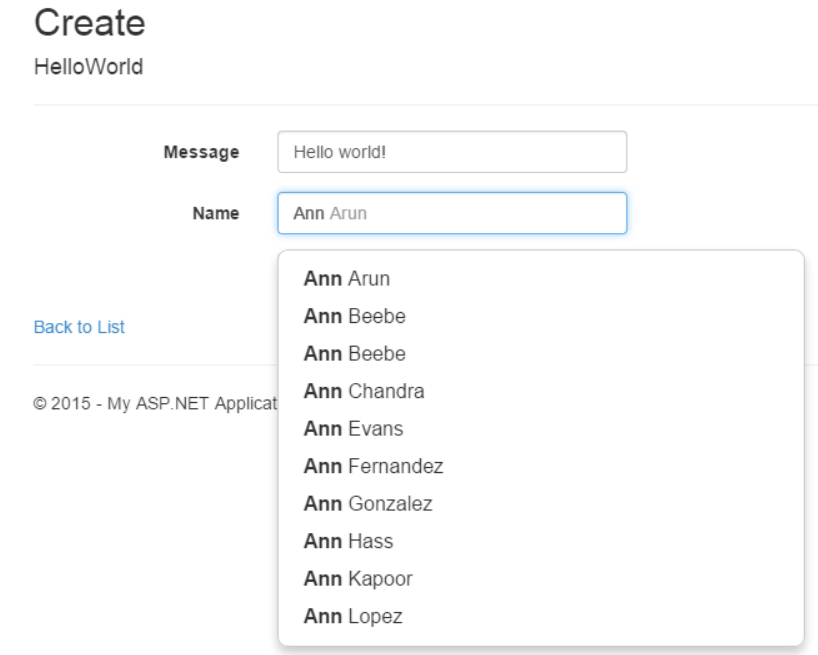Pick Ann Hass from the suggestions
Image resolution: width=818 pixels, height=655 pixels.
click(x=348, y=542)
